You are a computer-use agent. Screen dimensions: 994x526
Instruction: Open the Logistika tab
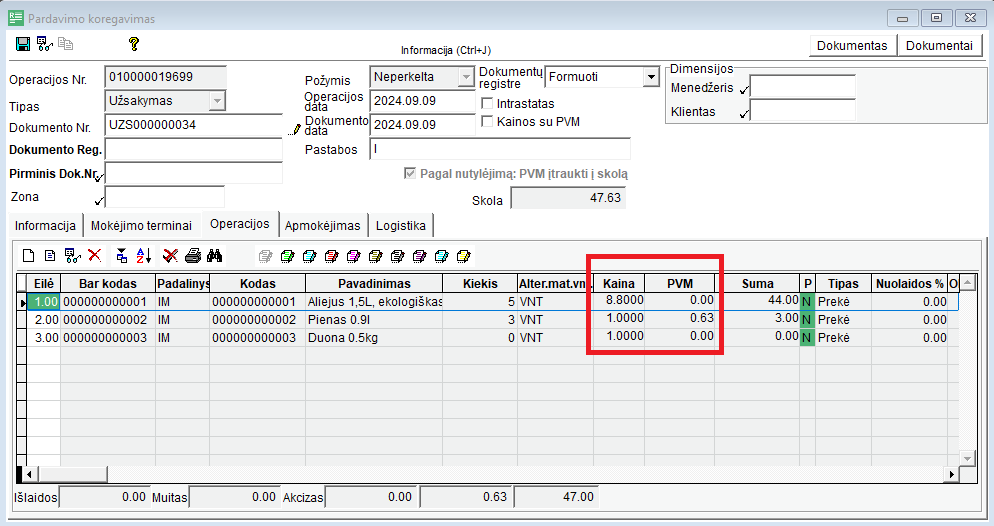pyautogui.click(x=400, y=225)
